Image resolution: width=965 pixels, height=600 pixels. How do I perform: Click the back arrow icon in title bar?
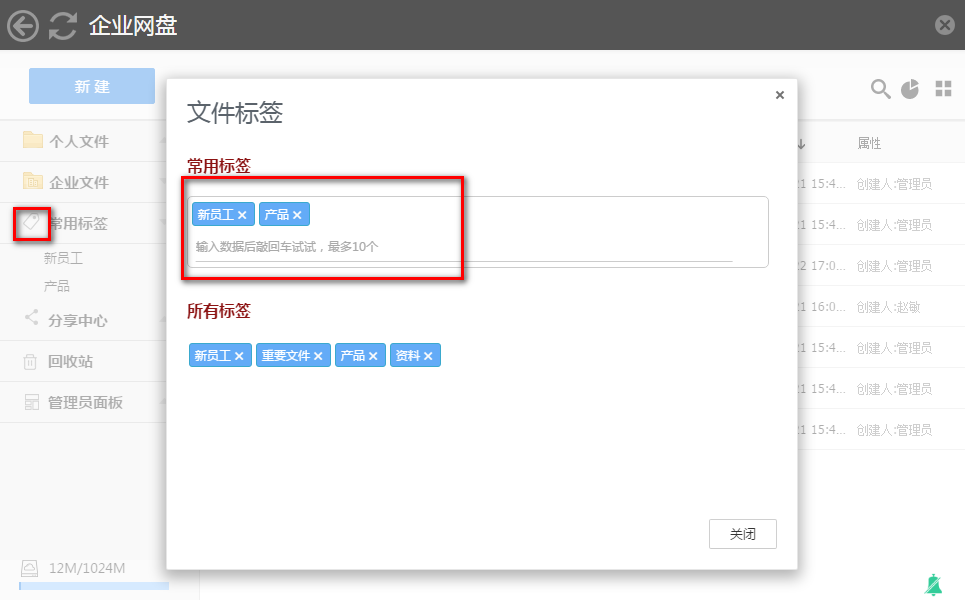(x=23, y=25)
